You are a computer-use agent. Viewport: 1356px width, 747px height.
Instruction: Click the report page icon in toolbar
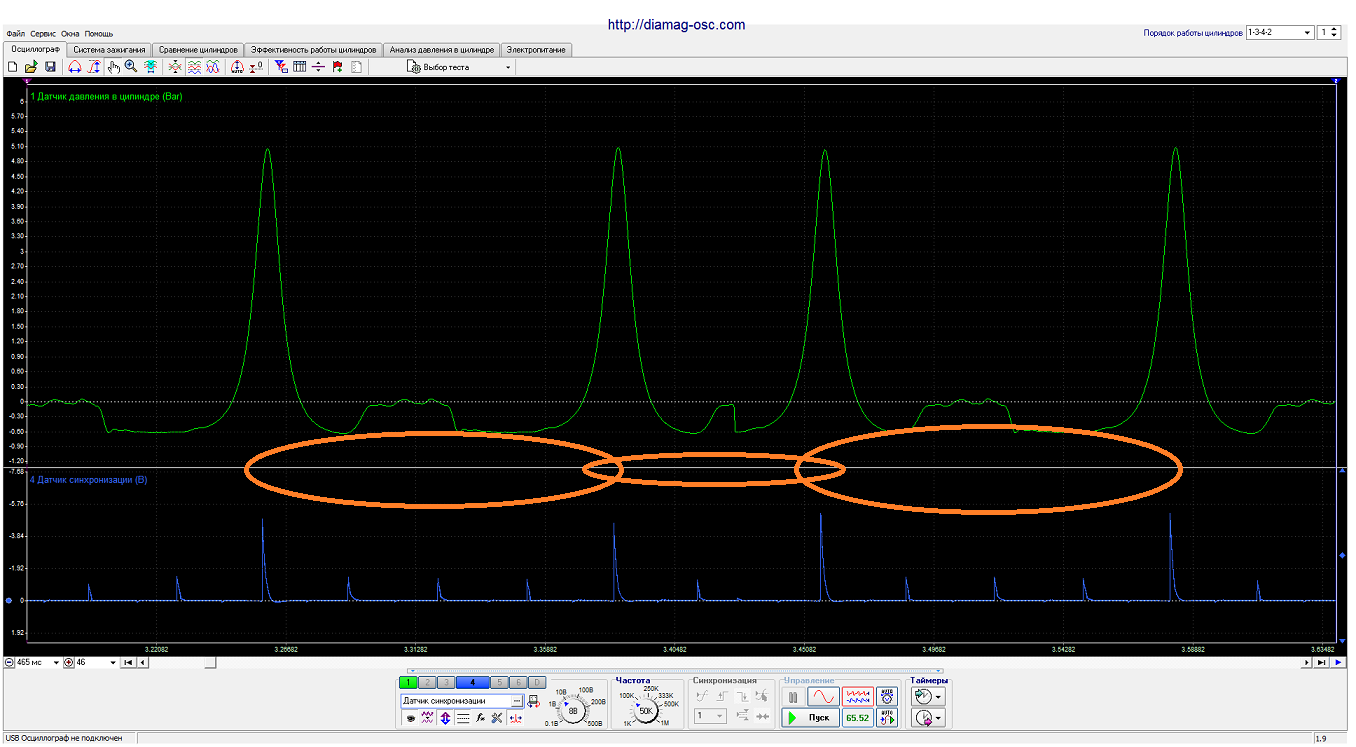356,67
